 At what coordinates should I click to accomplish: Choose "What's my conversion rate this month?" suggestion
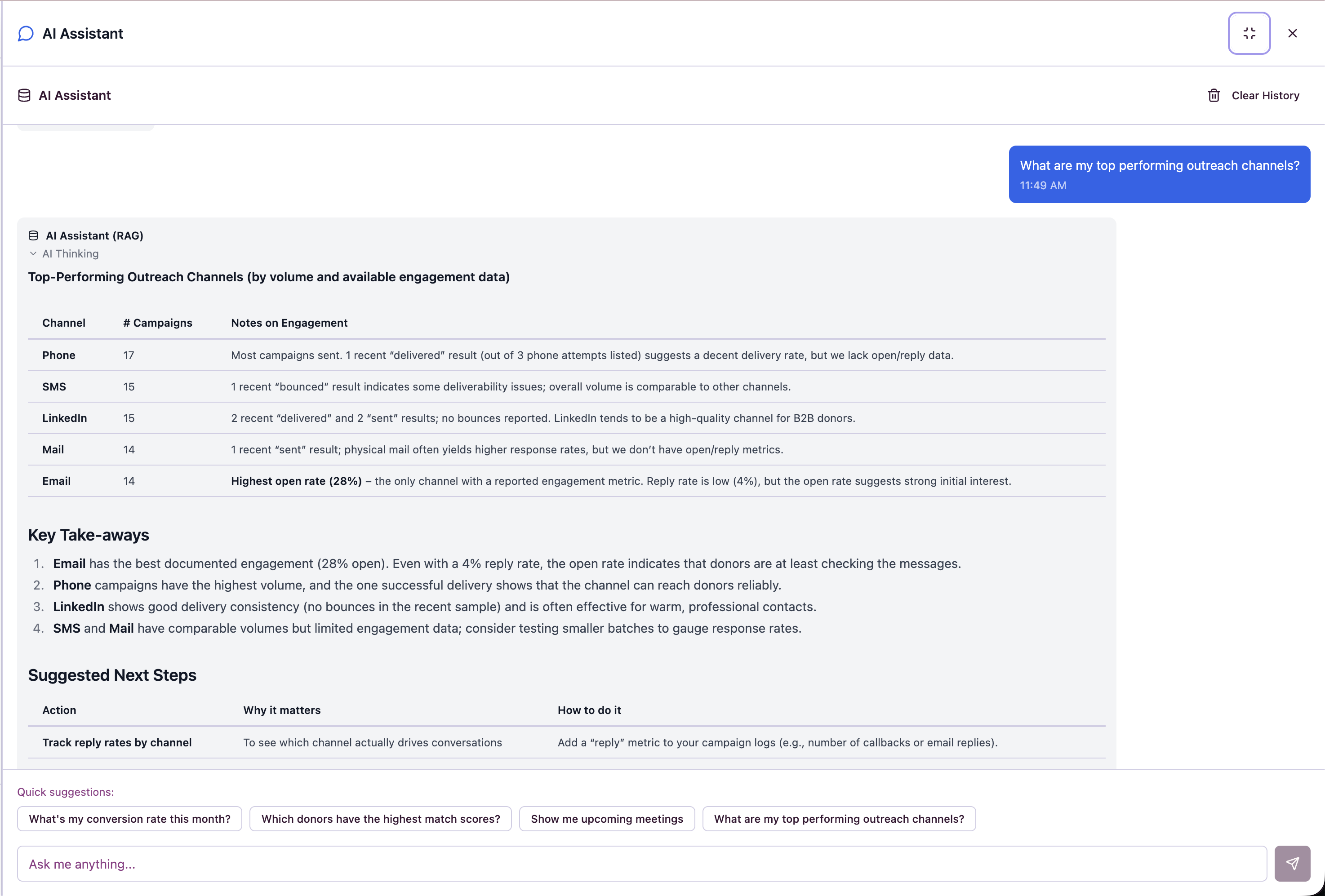[129, 818]
